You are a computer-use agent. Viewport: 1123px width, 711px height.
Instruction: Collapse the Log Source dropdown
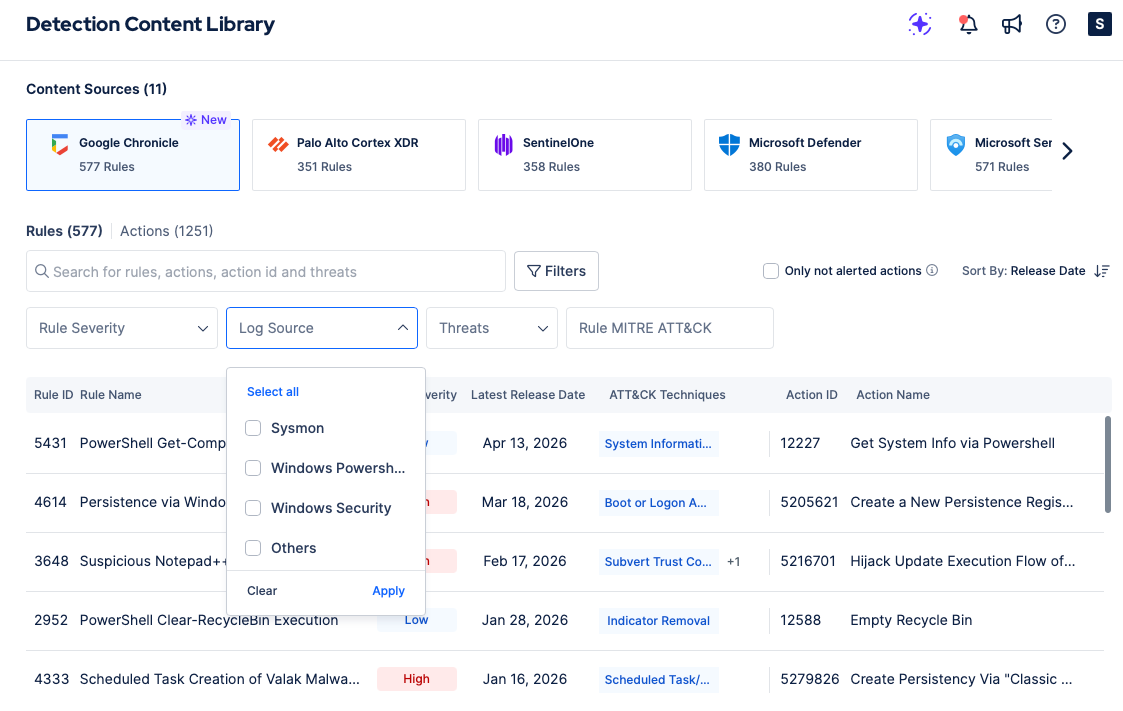(322, 328)
